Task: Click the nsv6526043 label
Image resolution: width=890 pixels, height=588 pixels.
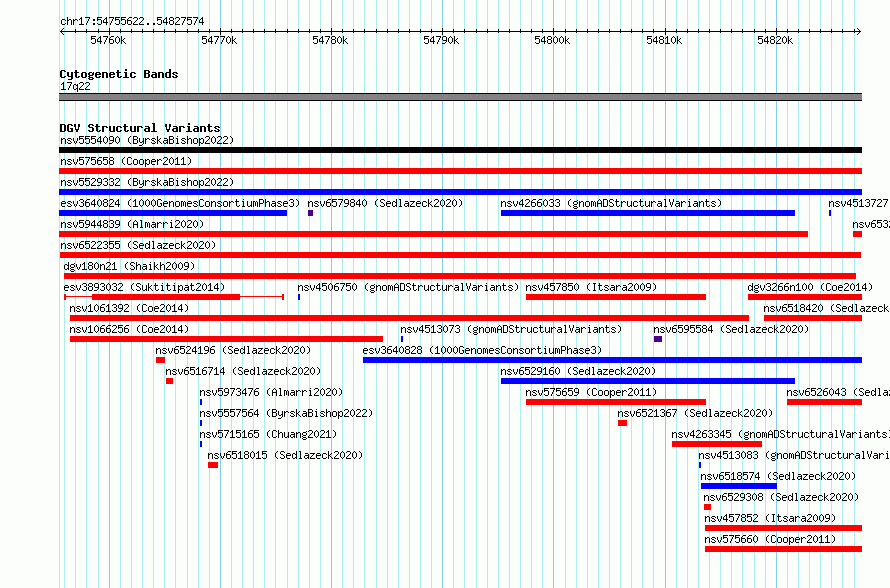Action: coord(838,392)
